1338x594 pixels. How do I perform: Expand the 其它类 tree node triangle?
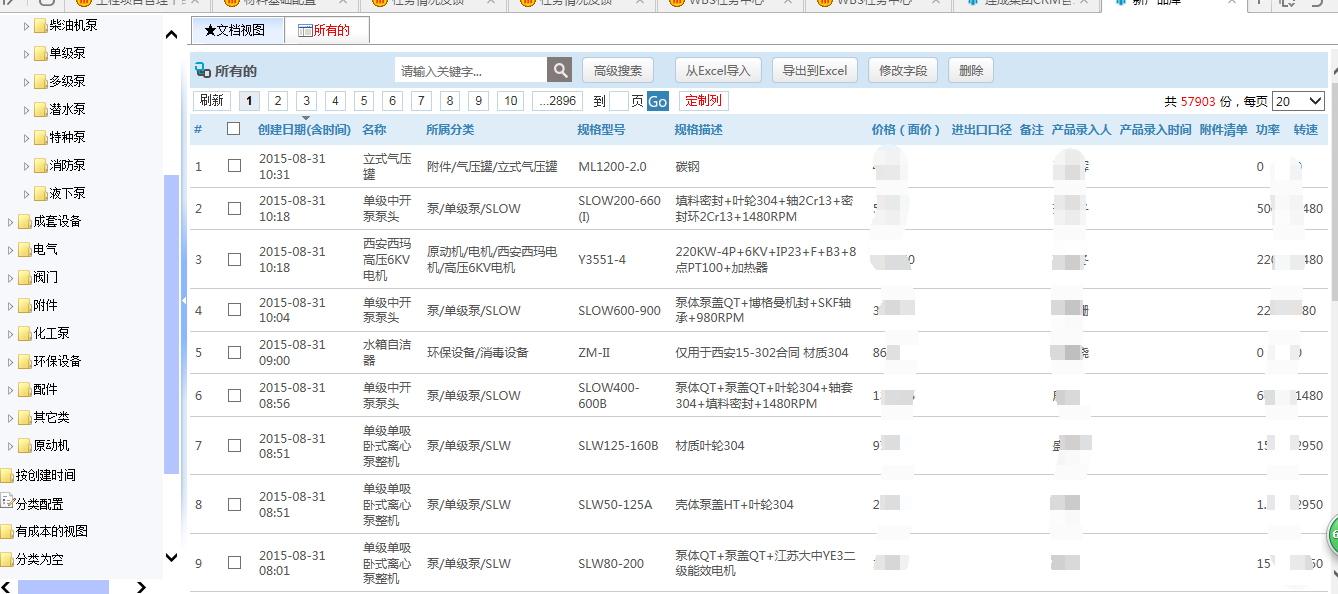(11, 417)
